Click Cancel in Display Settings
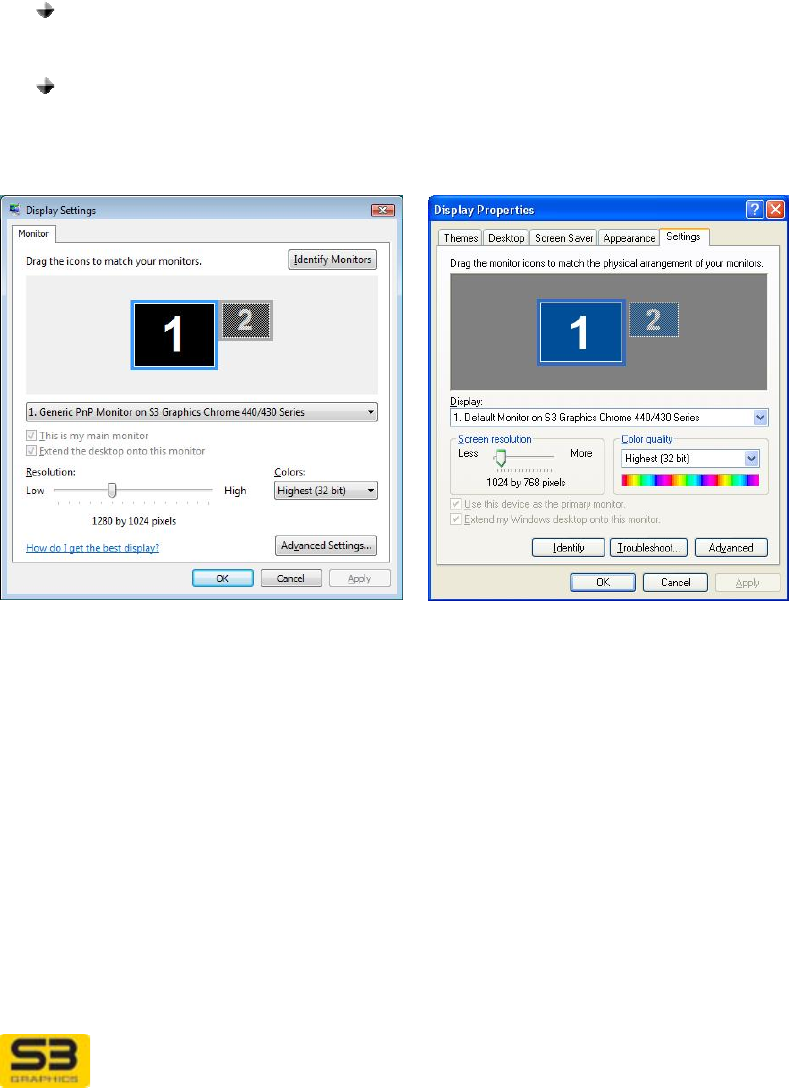The width and height of the screenshot is (789, 1088). pyautogui.click(x=291, y=578)
